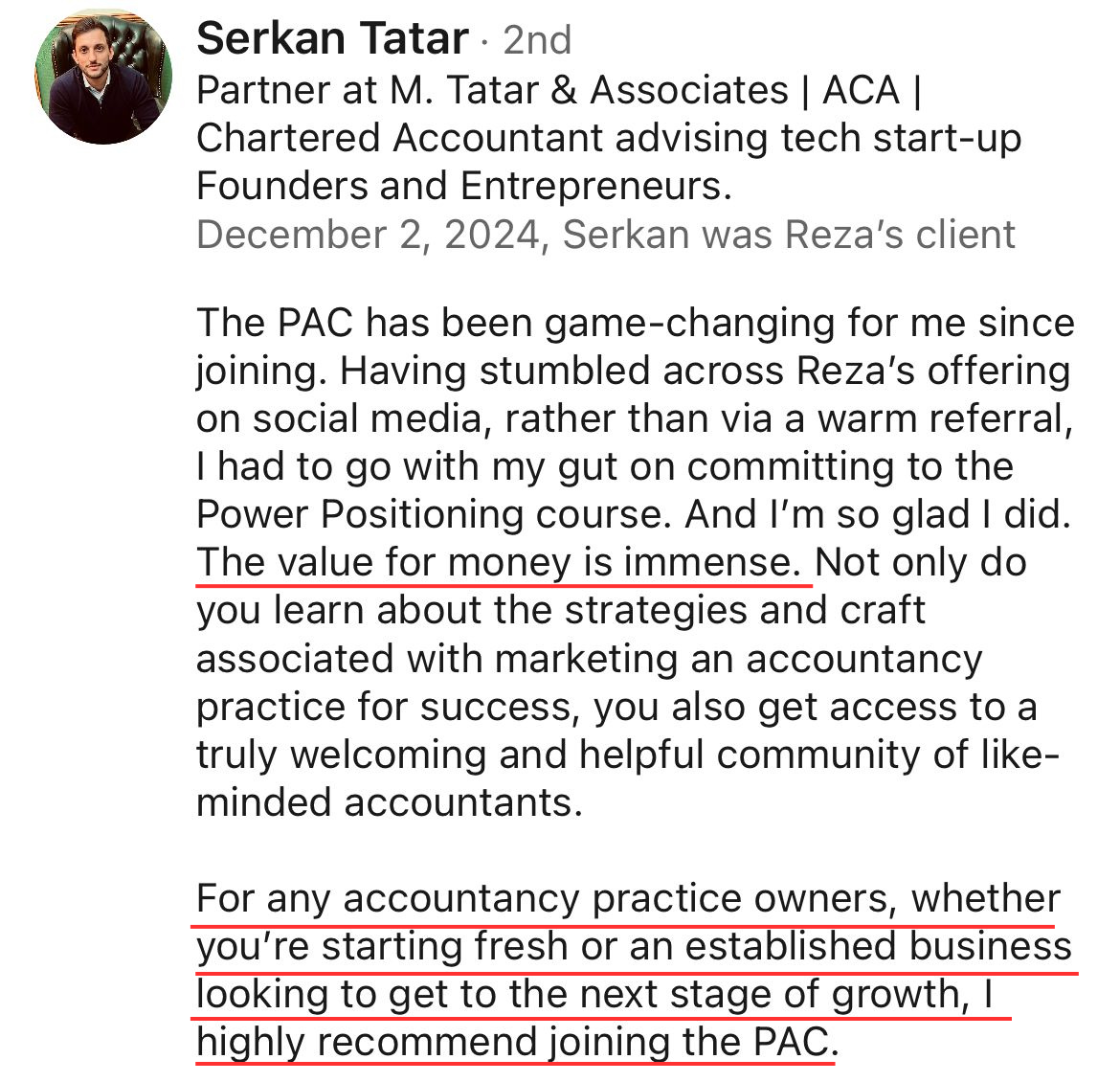Click the underlined "you're starting fresh" line

click(633, 947)
